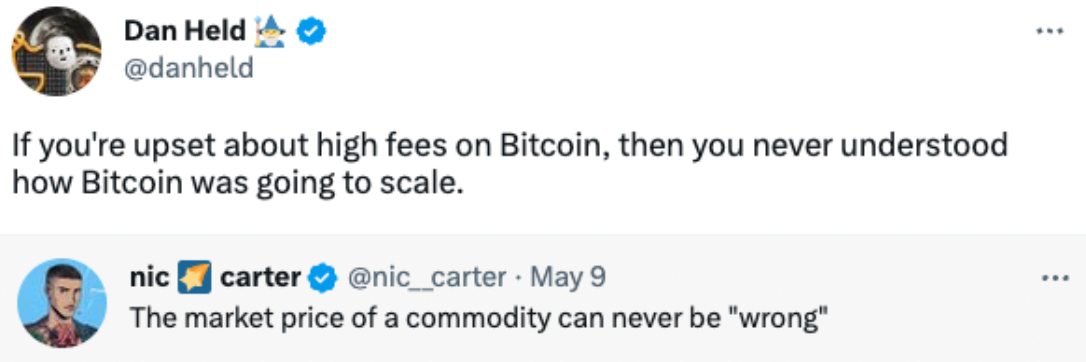Open Dan Held's profile via display name
1086x362 pixels.
(x=185, y=30)
